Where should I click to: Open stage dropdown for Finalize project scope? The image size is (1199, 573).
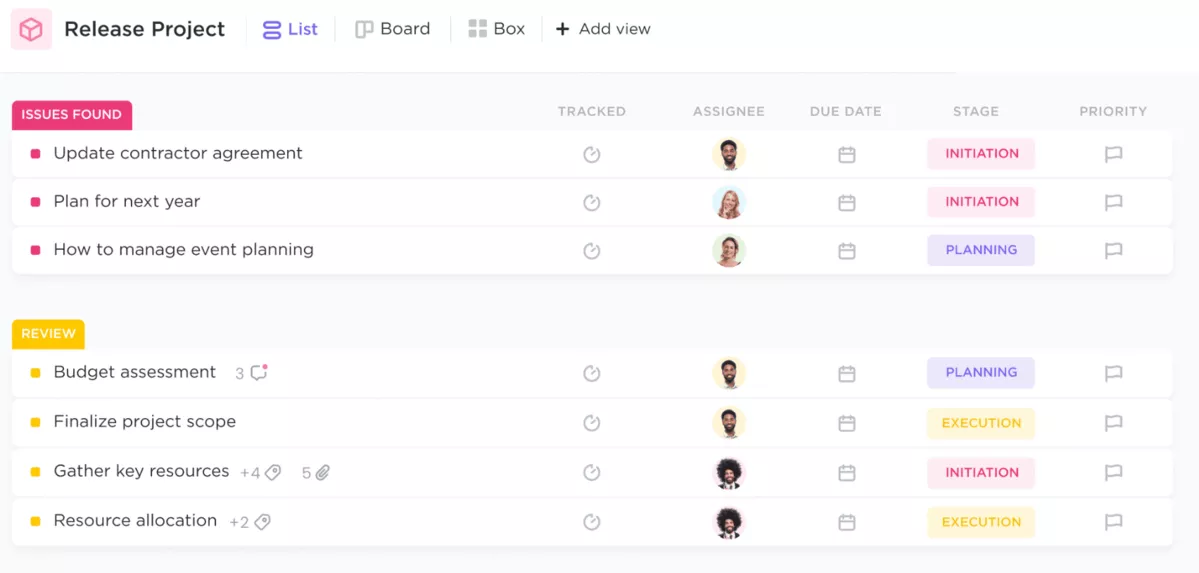[x=980, y=423]
